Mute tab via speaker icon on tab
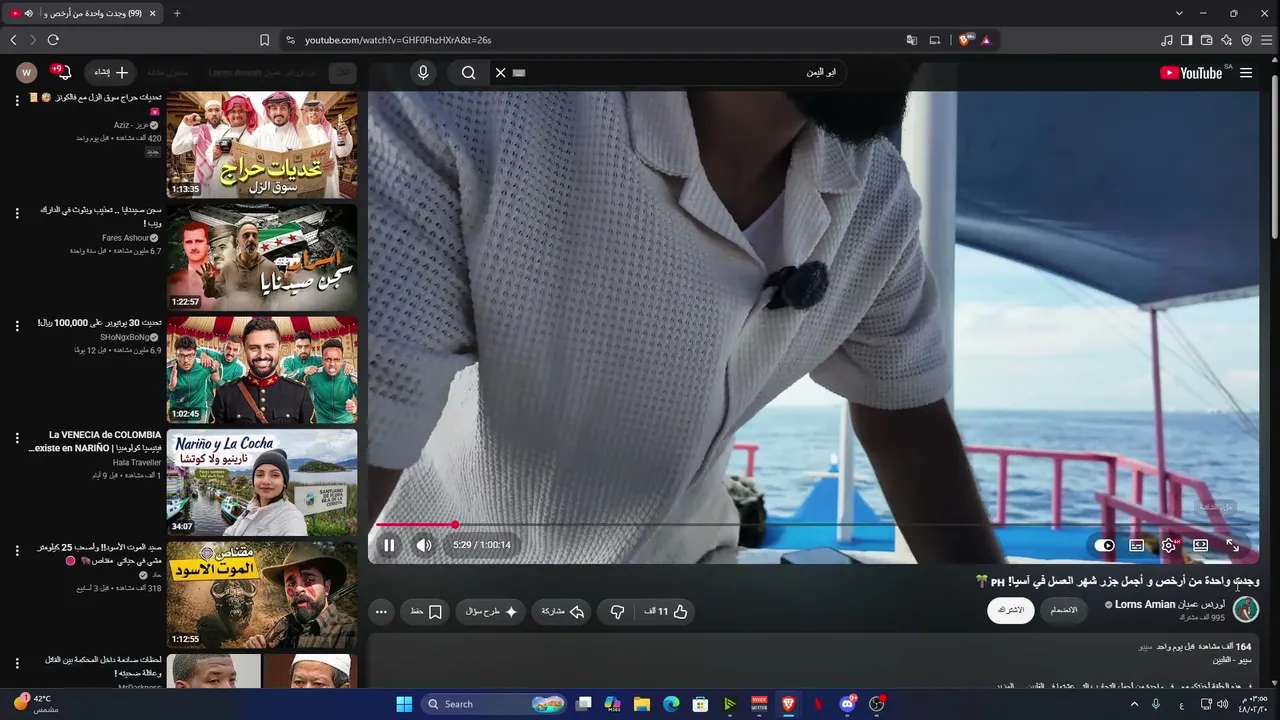1280x720 pixels. point(28,13)
